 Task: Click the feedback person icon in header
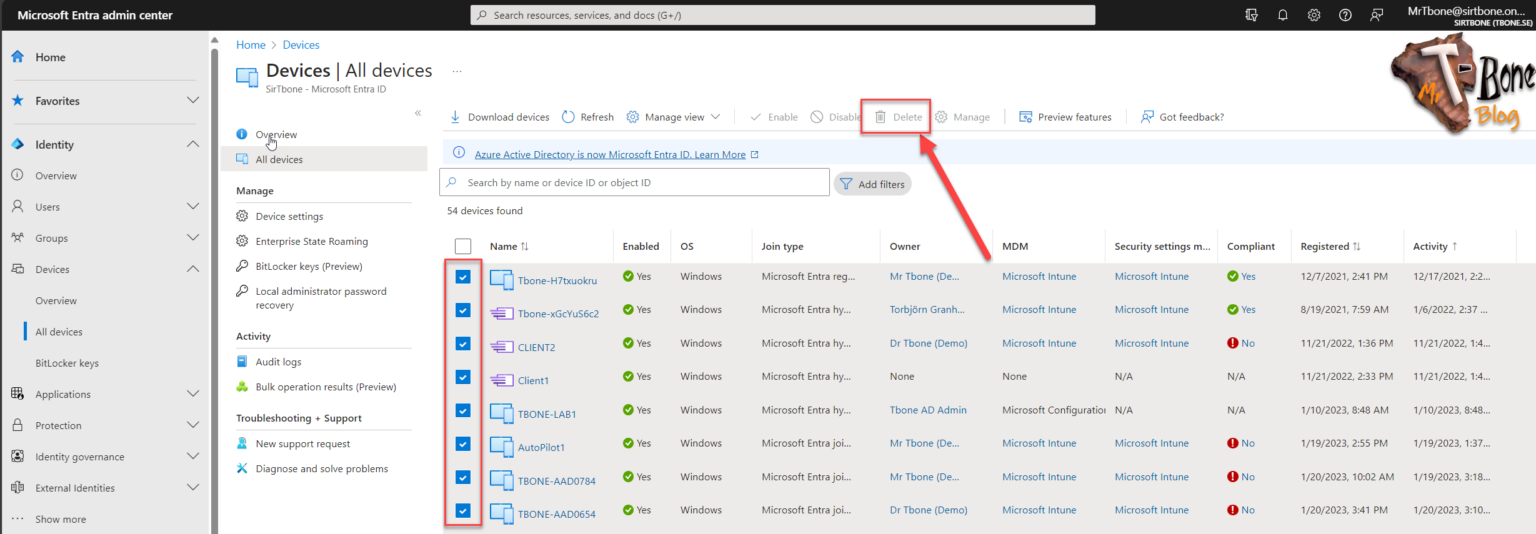click(1377, 15)
